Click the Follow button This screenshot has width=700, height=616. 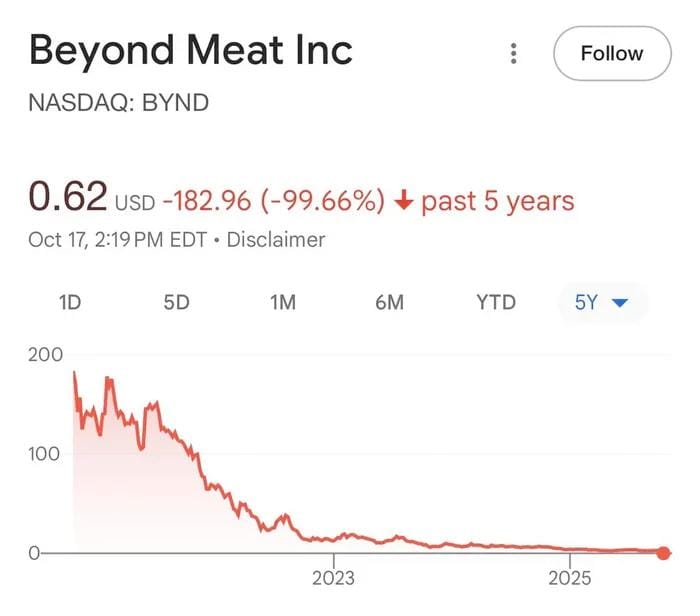pyautogui.click(x=611, y=53)
